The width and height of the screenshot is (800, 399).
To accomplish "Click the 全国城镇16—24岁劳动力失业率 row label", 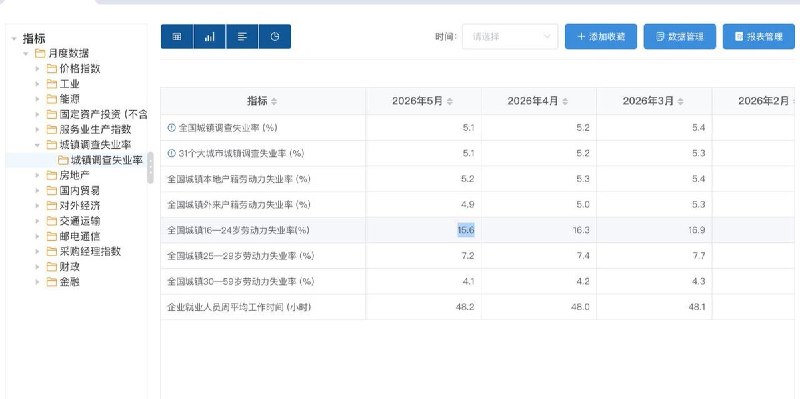I will (x=238, y=230).
